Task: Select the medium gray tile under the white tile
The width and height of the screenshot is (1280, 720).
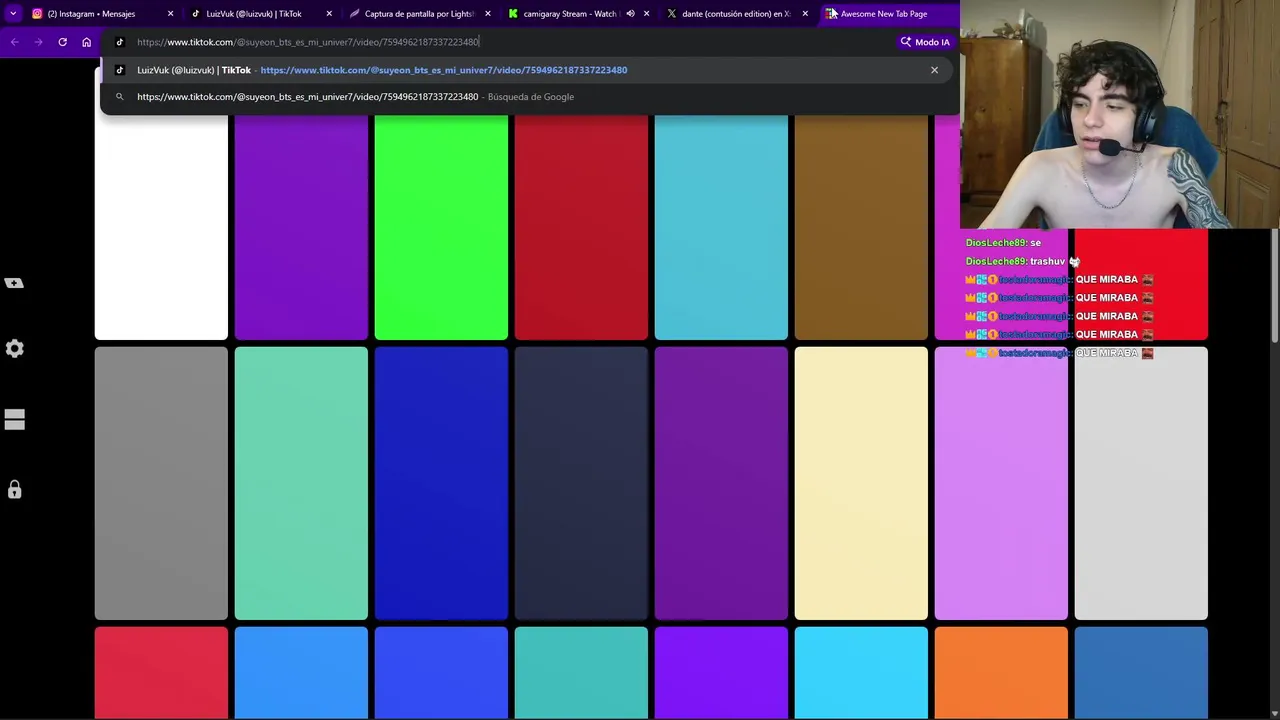Action: pos(161,483)
